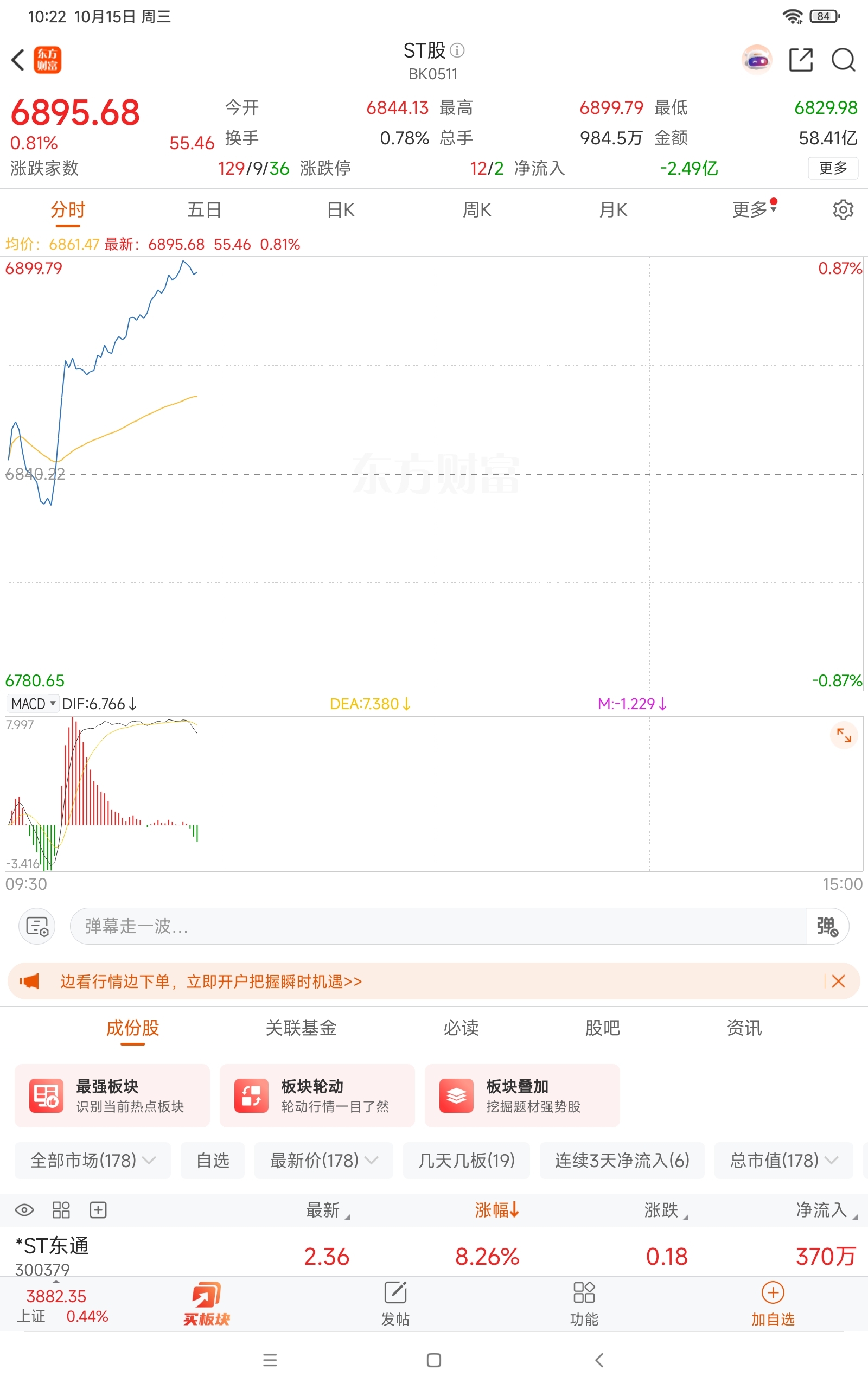Tap the 买板块 buy sector icon

pos(207,1304)
